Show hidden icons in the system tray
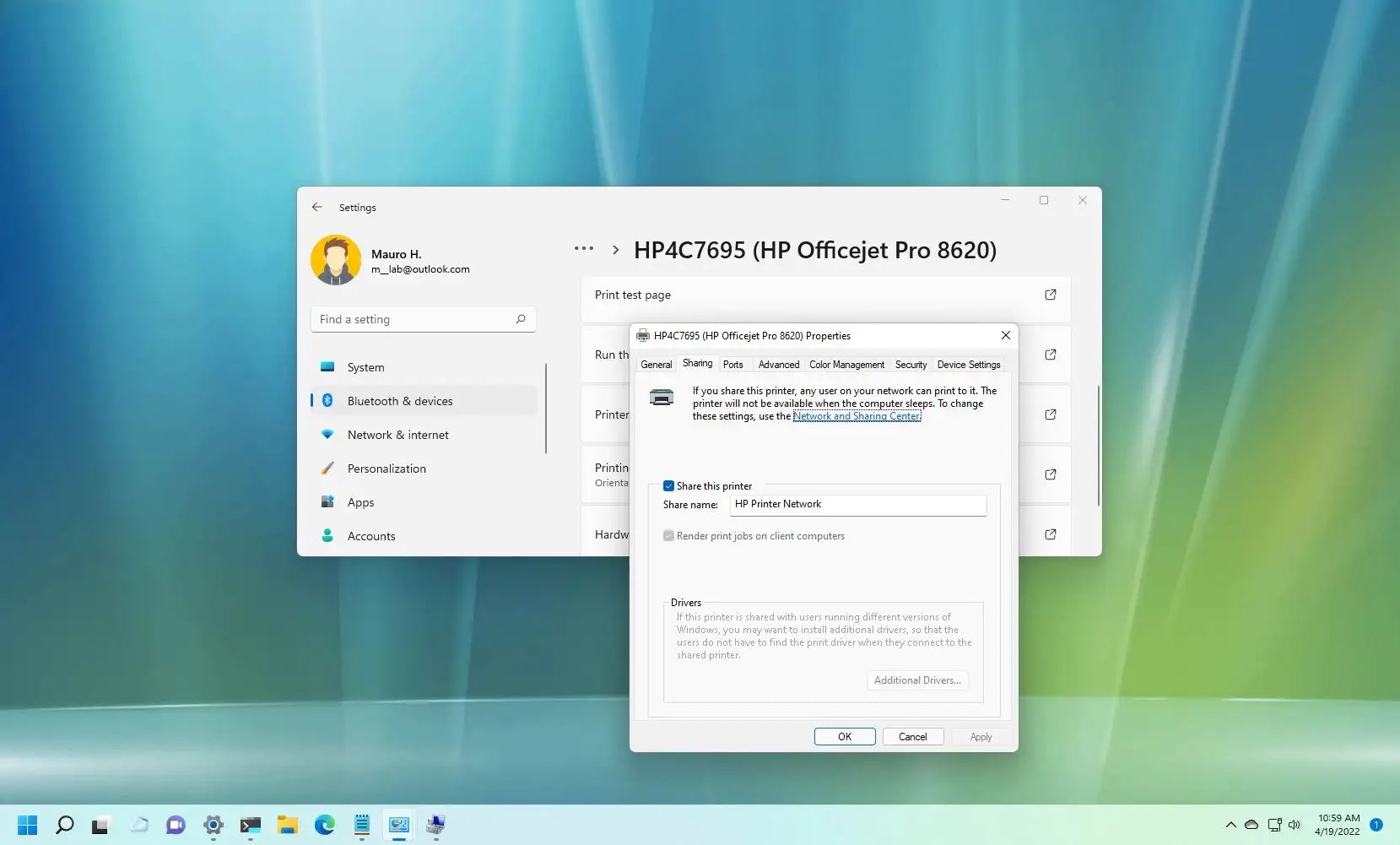This screenshot has width=1400, height=845. pos(1230,826)
